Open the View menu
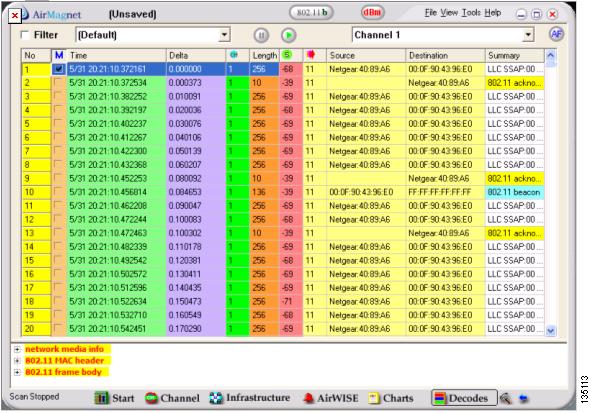591x413 pixels. (x=449, y=13)
